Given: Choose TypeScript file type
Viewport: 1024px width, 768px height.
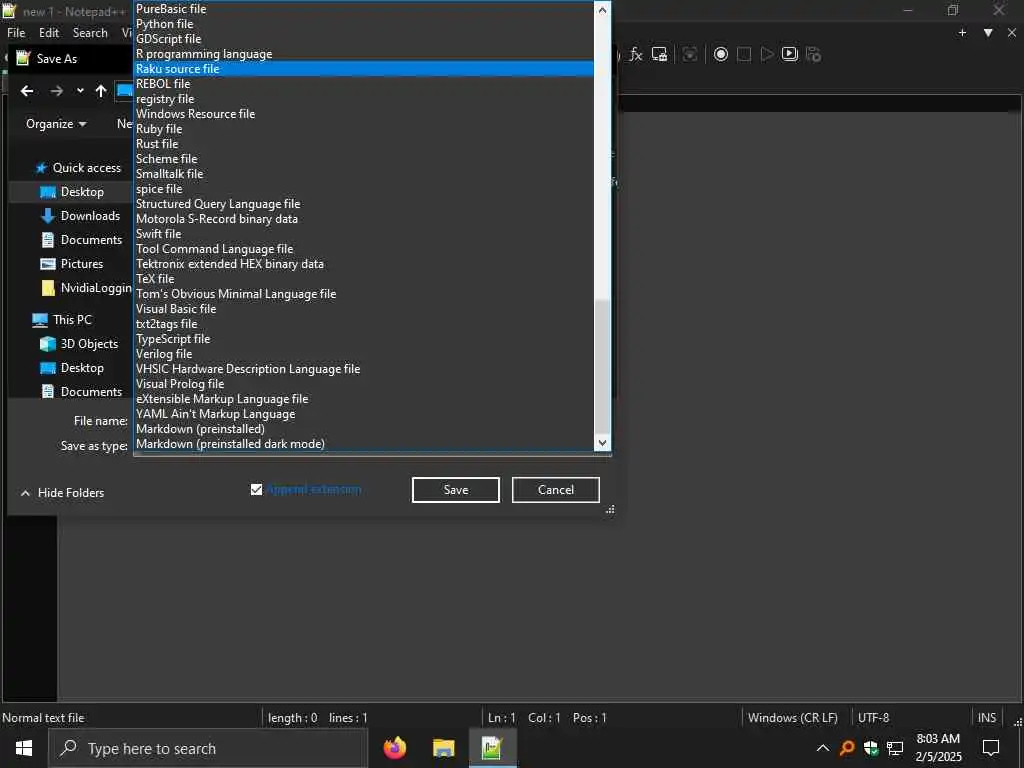Looking at the screenshot, I should tap(364, 339).
